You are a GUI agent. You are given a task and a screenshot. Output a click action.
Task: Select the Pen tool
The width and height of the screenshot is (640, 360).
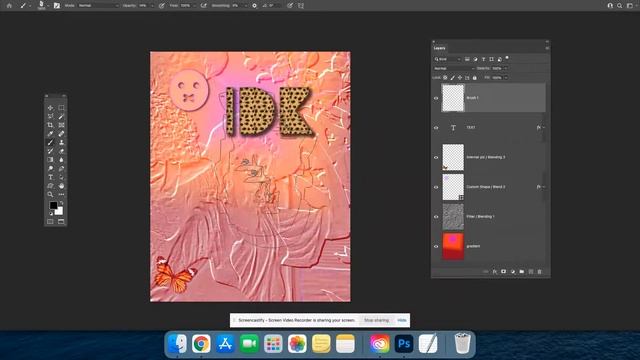[61, 168]
